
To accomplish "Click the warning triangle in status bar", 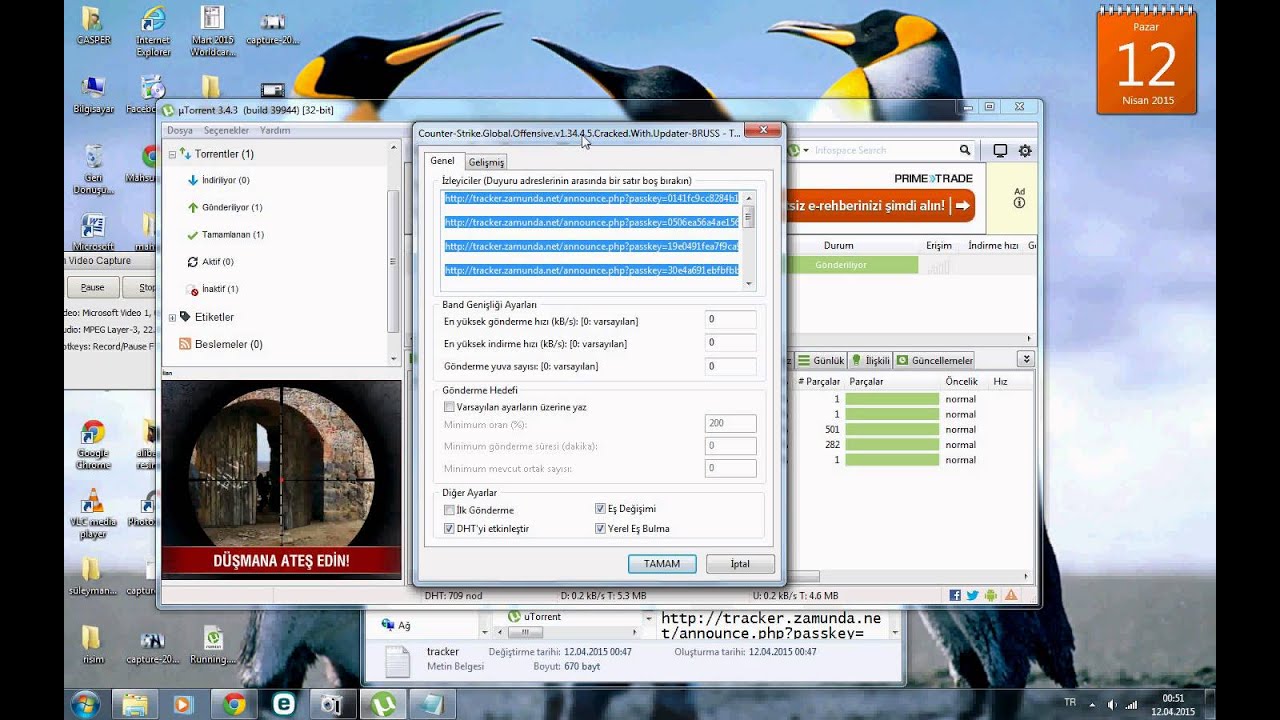I will click(1011, 595).
